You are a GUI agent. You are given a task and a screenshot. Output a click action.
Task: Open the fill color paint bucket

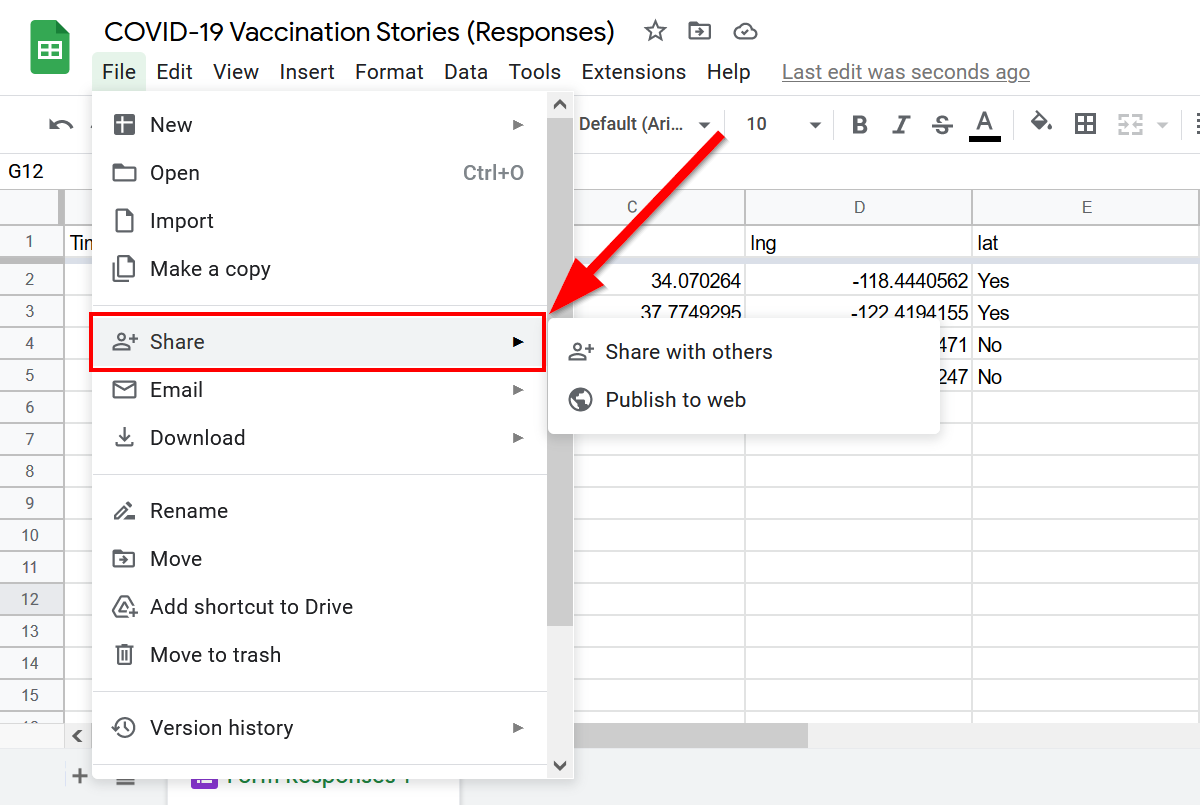[1041, 123]
